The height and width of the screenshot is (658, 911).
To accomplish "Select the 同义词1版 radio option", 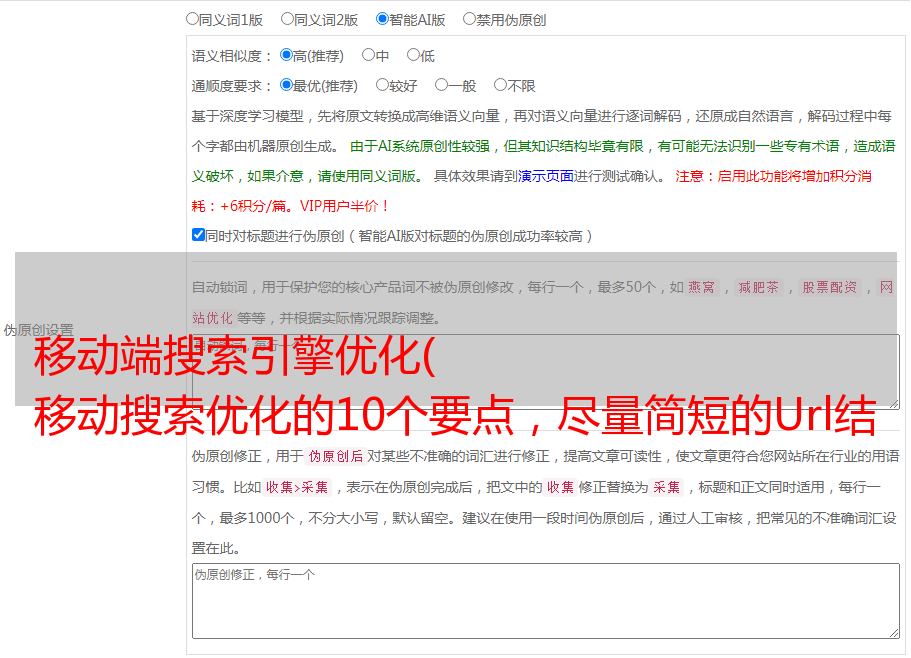I will point(192,19).
